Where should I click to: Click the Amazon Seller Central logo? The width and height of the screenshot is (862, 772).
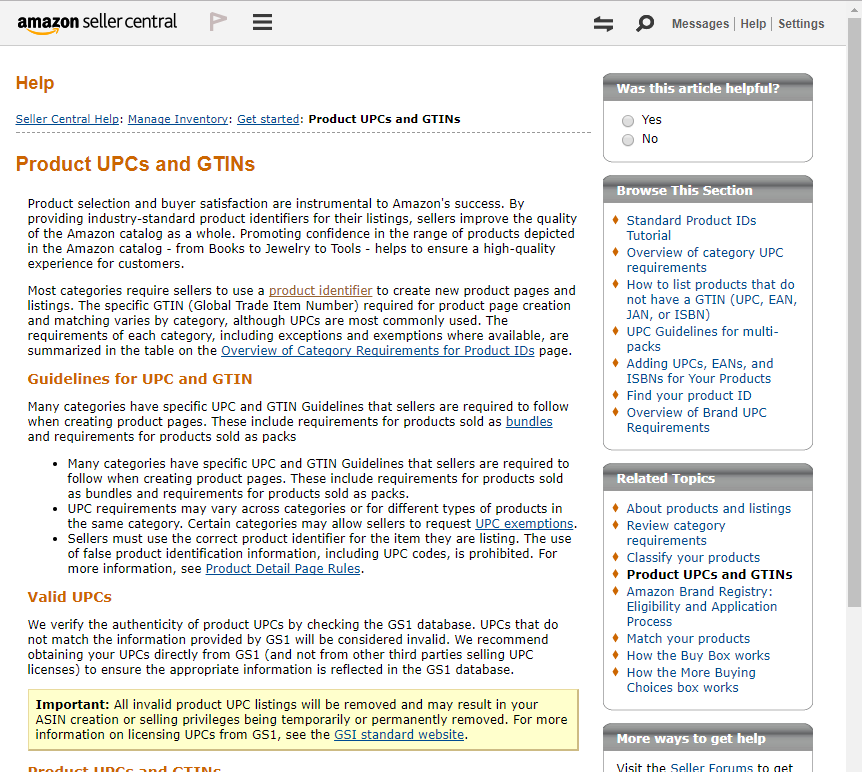[97, 23]
